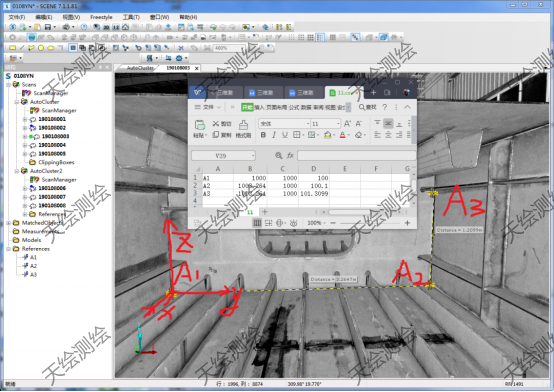Open the Freestyle menu
Viewport: 554px width, 392px height.
pos(101,17)
